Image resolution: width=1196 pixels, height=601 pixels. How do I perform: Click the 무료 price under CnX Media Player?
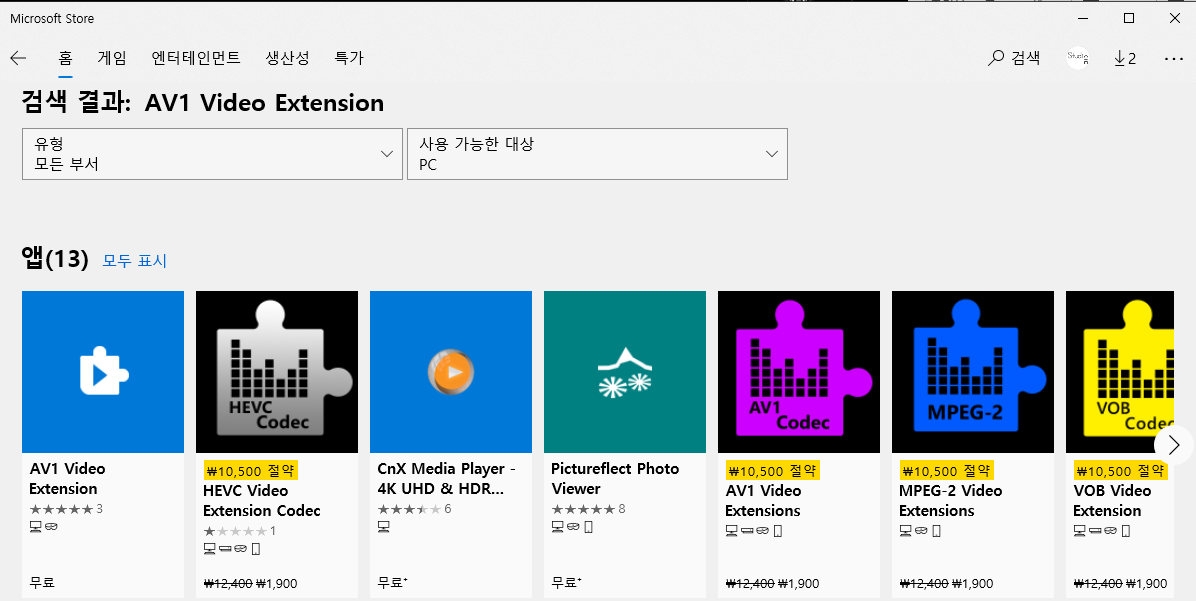[392, 583]
